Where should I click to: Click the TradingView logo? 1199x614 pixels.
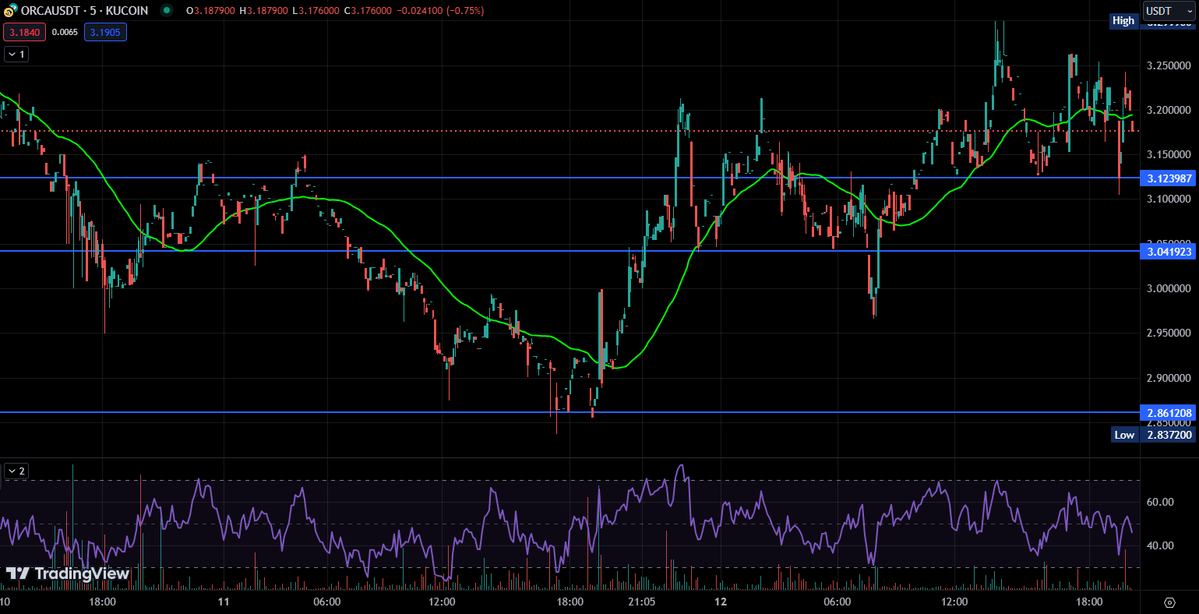67,573
